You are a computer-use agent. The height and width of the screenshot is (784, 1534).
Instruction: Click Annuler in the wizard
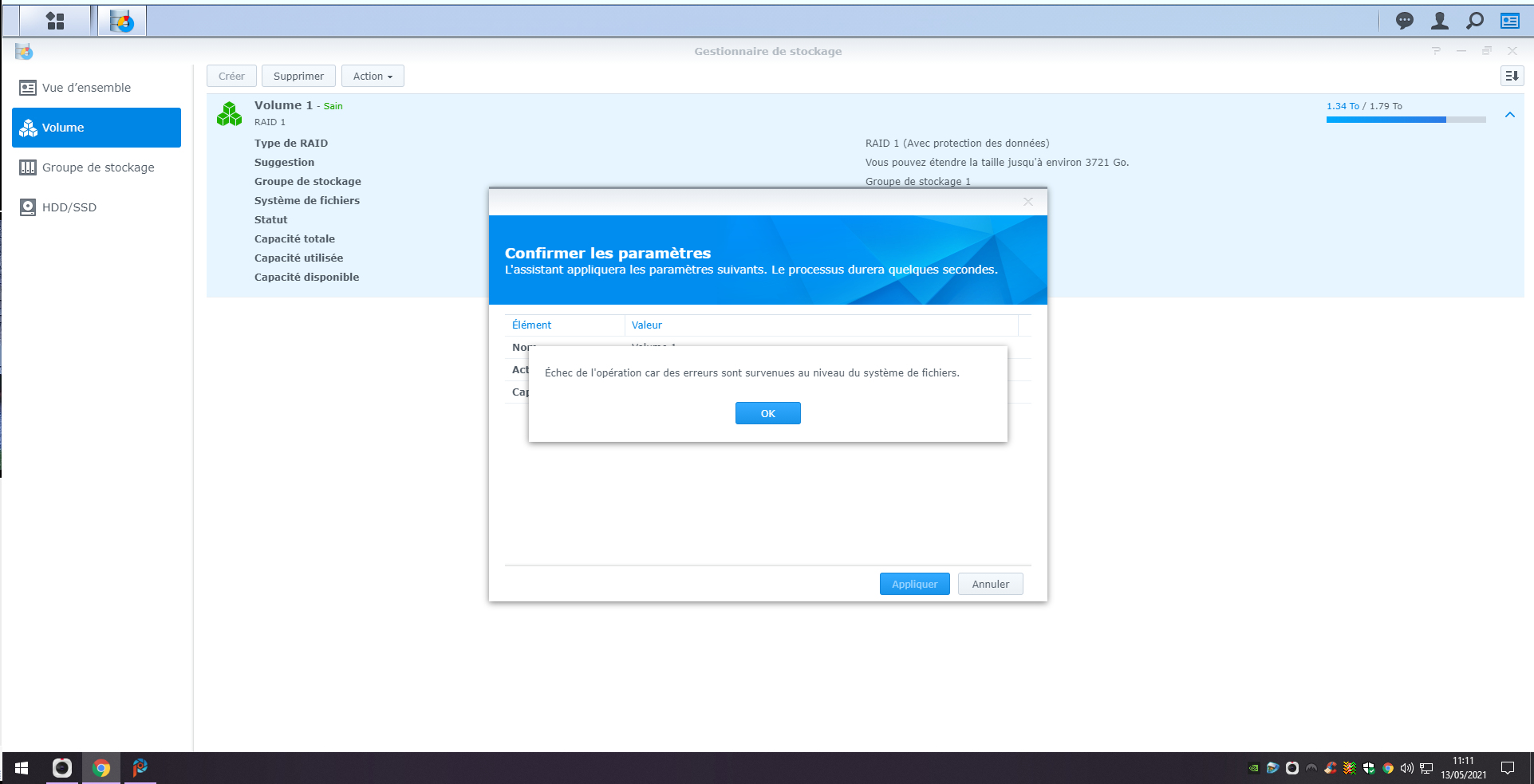pos(991,584)
